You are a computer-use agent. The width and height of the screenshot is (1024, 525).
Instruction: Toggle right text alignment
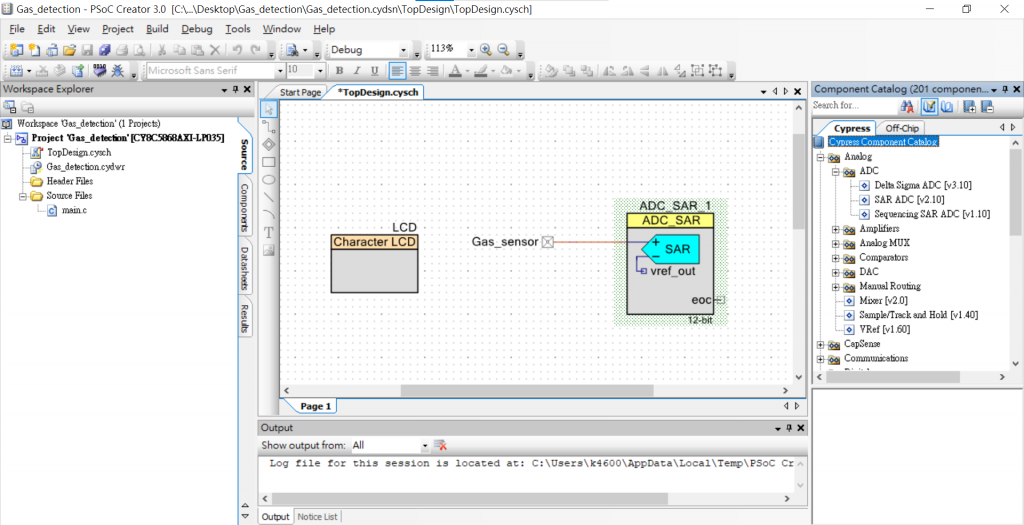(x=432, y=71)
